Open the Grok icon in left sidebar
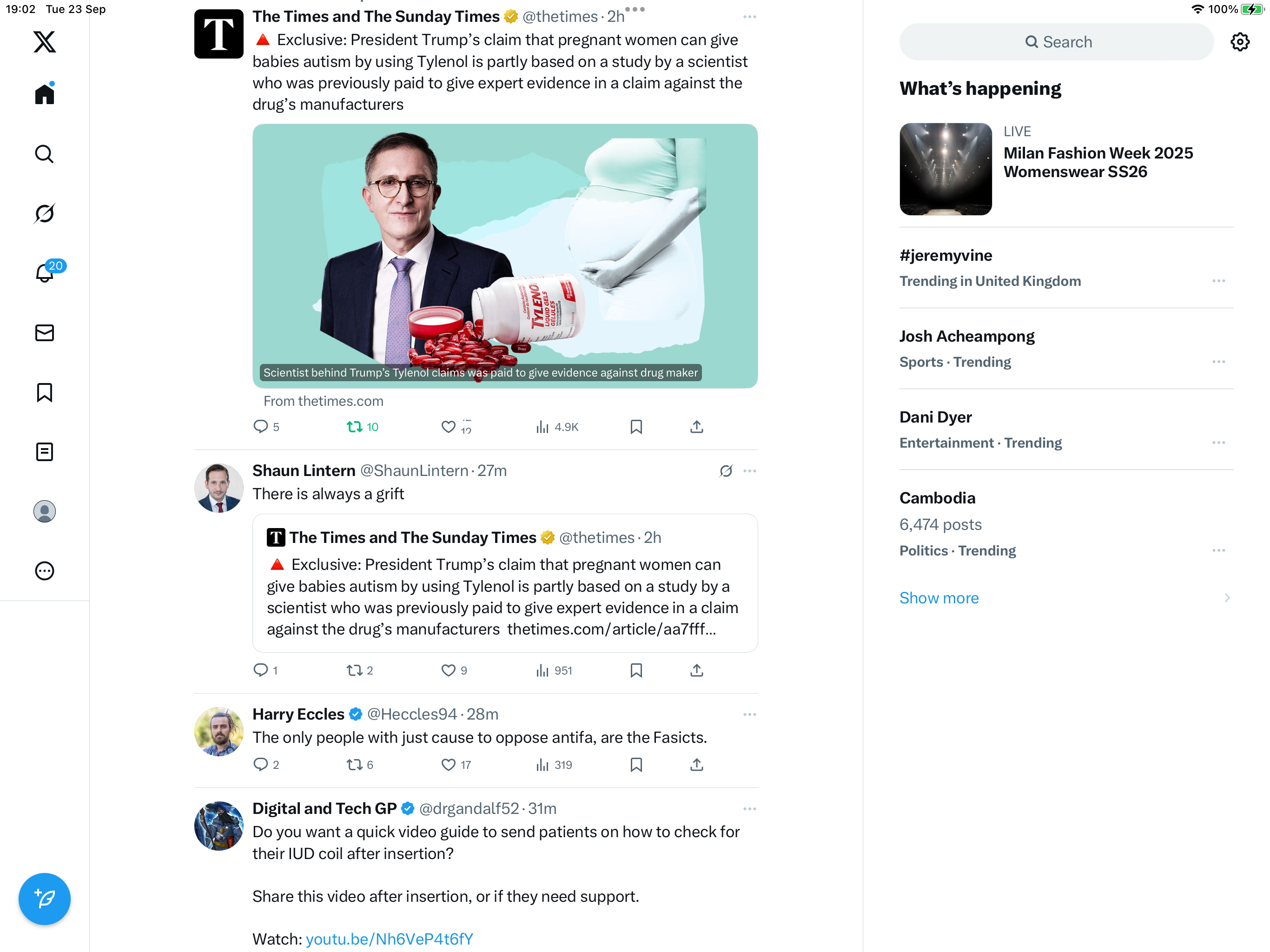Viewport: 1270px width, 952px height. [44, 213]
